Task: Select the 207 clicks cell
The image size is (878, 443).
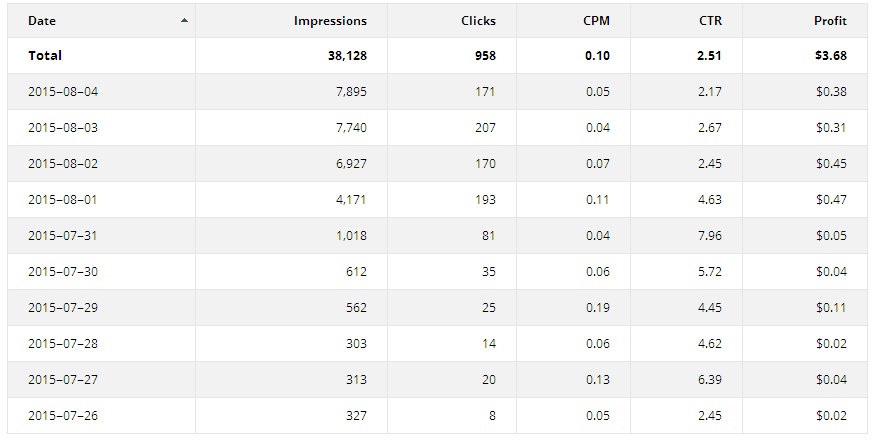Action: (x=485, y=128)
